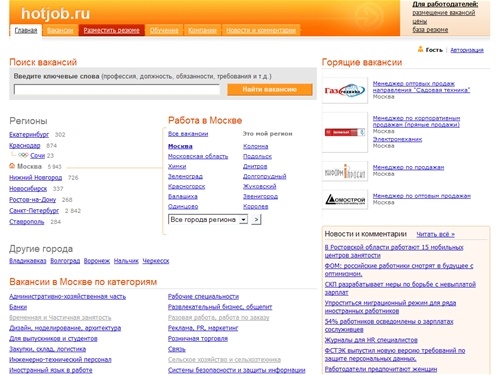Click the go arrow button next to city dropdown
The height and width of the screenshot is (375, 500).
click(x=256, y=220)
